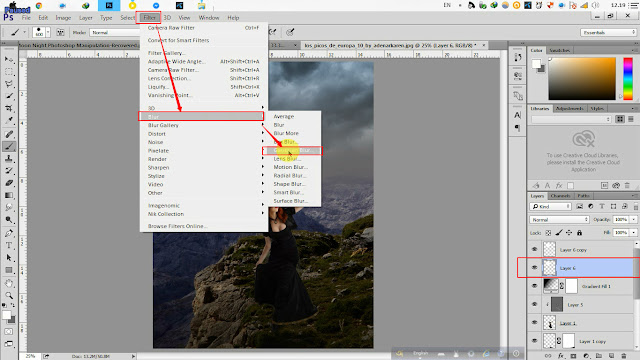Select the Eyedropper tool
The width and height of the screenshot is (640, 360).
pos(9,121)
